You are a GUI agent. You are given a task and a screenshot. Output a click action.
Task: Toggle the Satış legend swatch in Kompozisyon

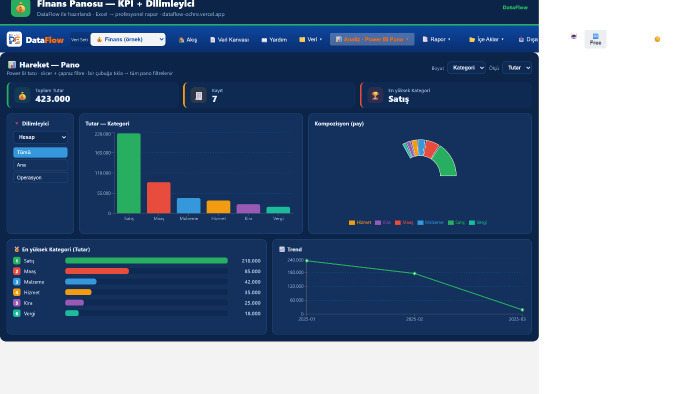click(x=451, y=223)
